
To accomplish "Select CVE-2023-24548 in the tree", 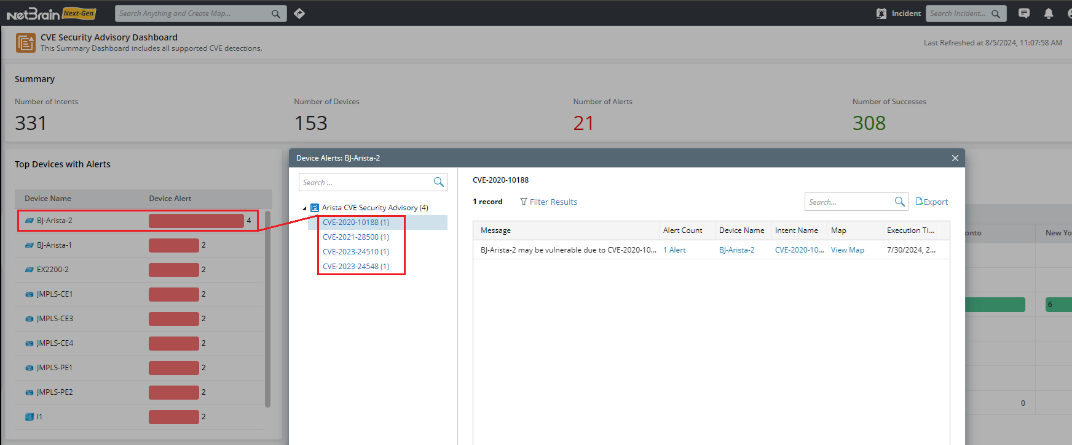I will [356, 267].
